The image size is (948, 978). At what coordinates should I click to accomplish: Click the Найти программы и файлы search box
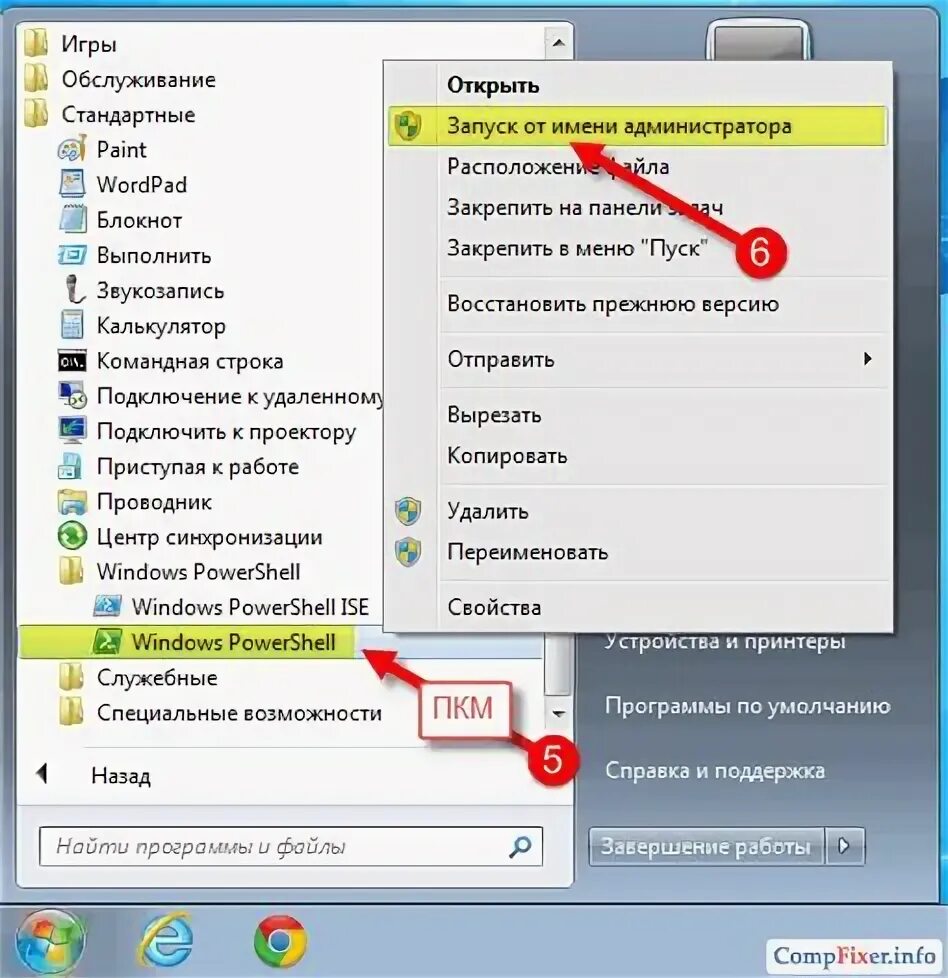coord(291,846)
